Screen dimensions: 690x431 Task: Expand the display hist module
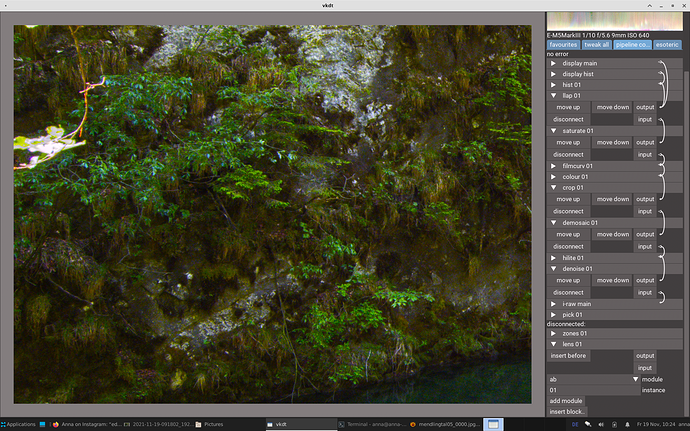tap(554, 74)
